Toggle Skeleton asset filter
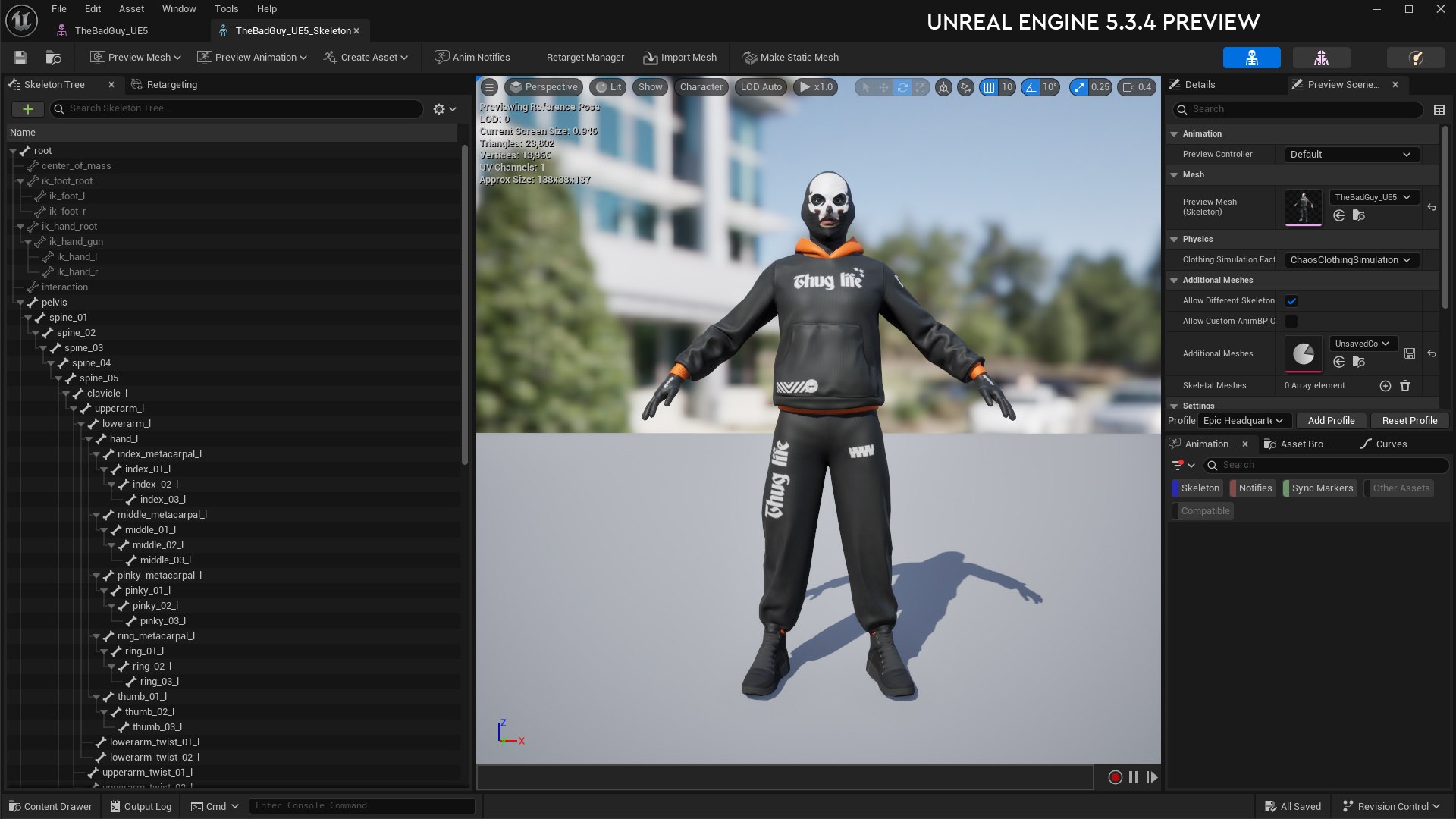Image resolution: width=1456 pixels, height=819 pixels. tap(1197, 488)
